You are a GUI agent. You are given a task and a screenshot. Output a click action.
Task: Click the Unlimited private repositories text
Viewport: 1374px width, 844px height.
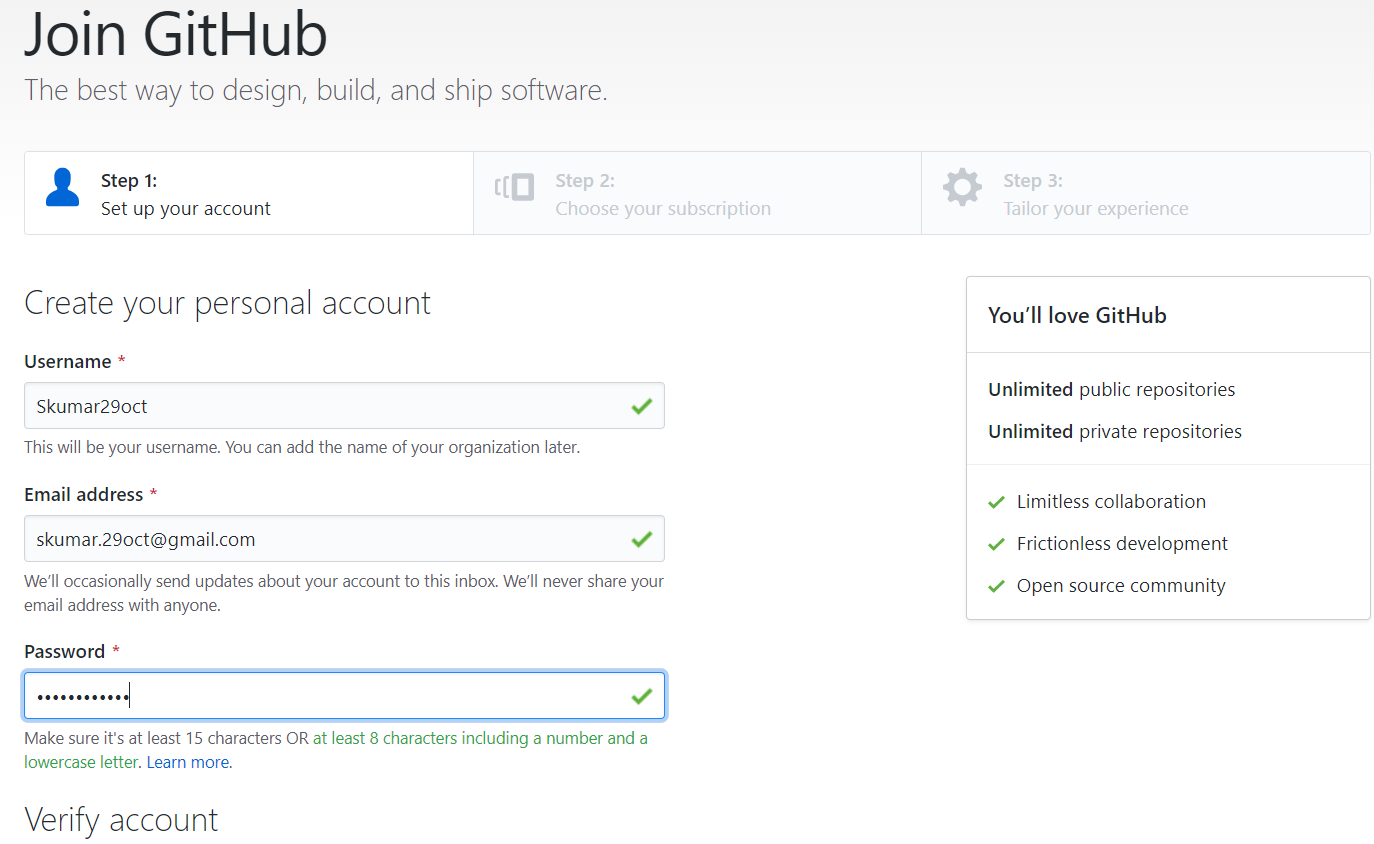pos(1115,432)
